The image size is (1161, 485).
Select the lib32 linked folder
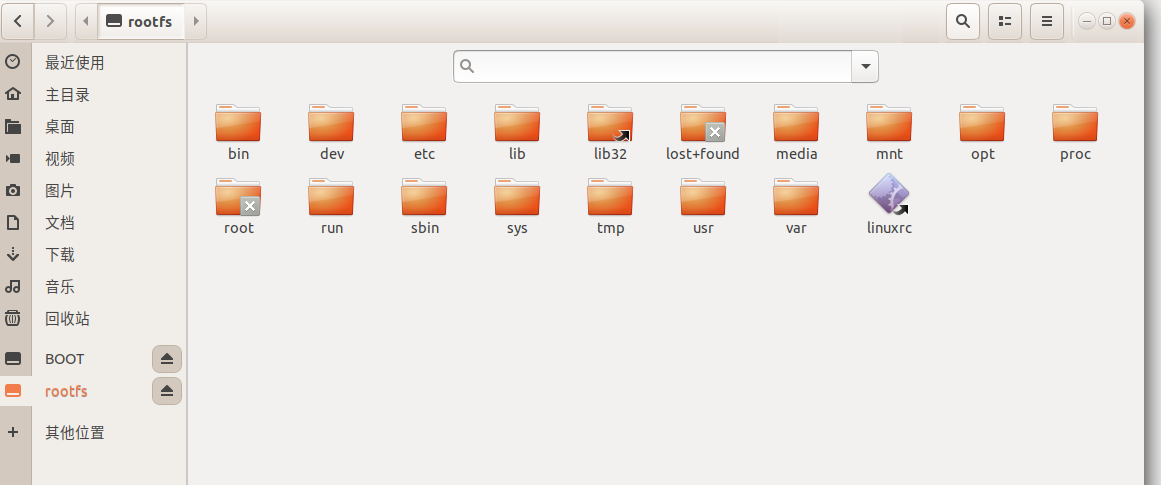pyautogui.click(x=609, y=124)
